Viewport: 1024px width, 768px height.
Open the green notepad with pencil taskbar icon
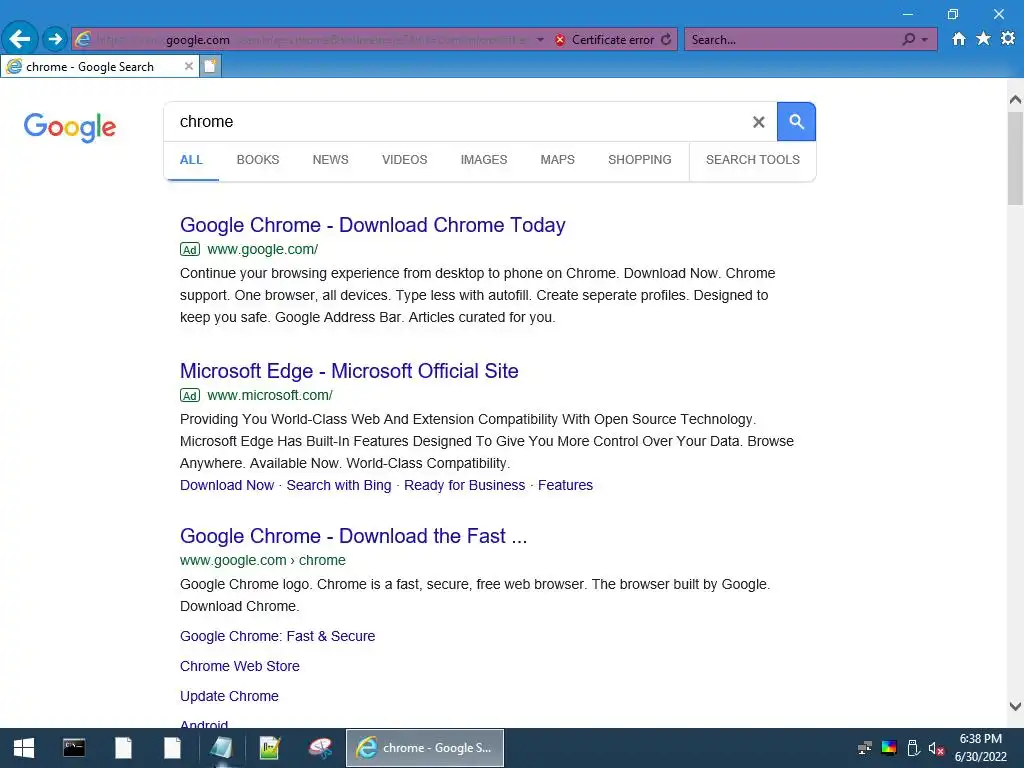270,748
